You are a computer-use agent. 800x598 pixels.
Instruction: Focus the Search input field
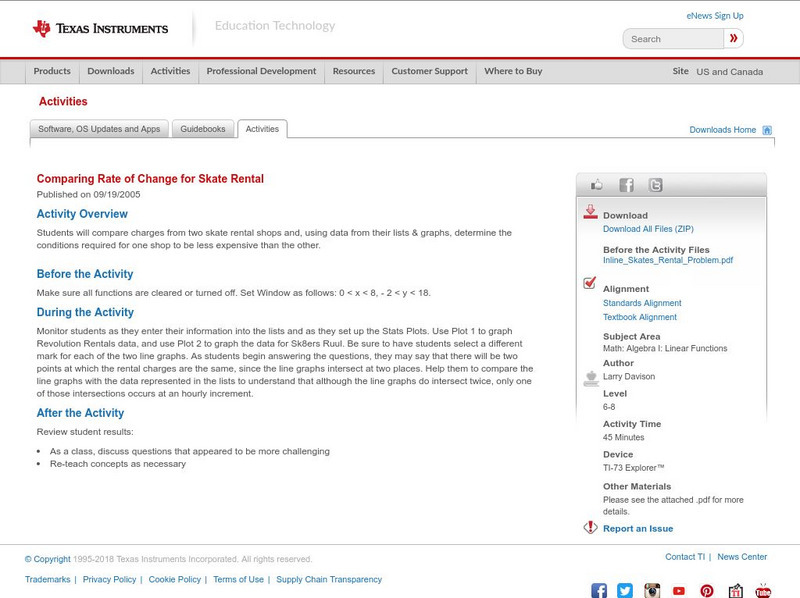(x=673, y=39)
